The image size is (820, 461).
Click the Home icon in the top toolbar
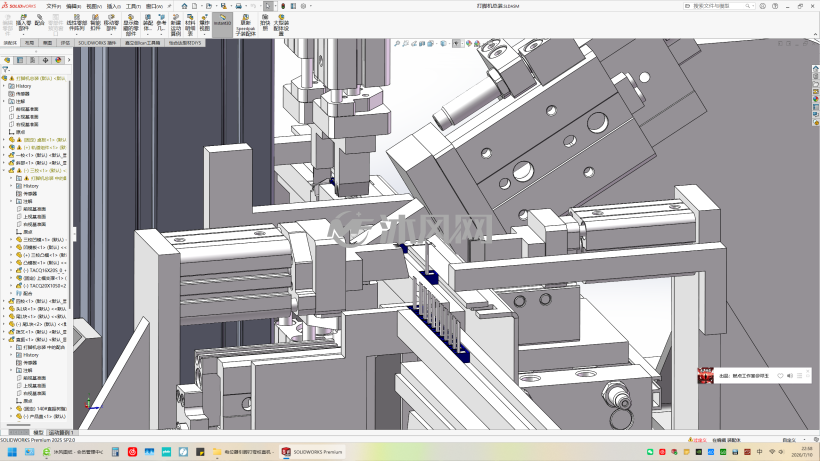coord(184,6)
